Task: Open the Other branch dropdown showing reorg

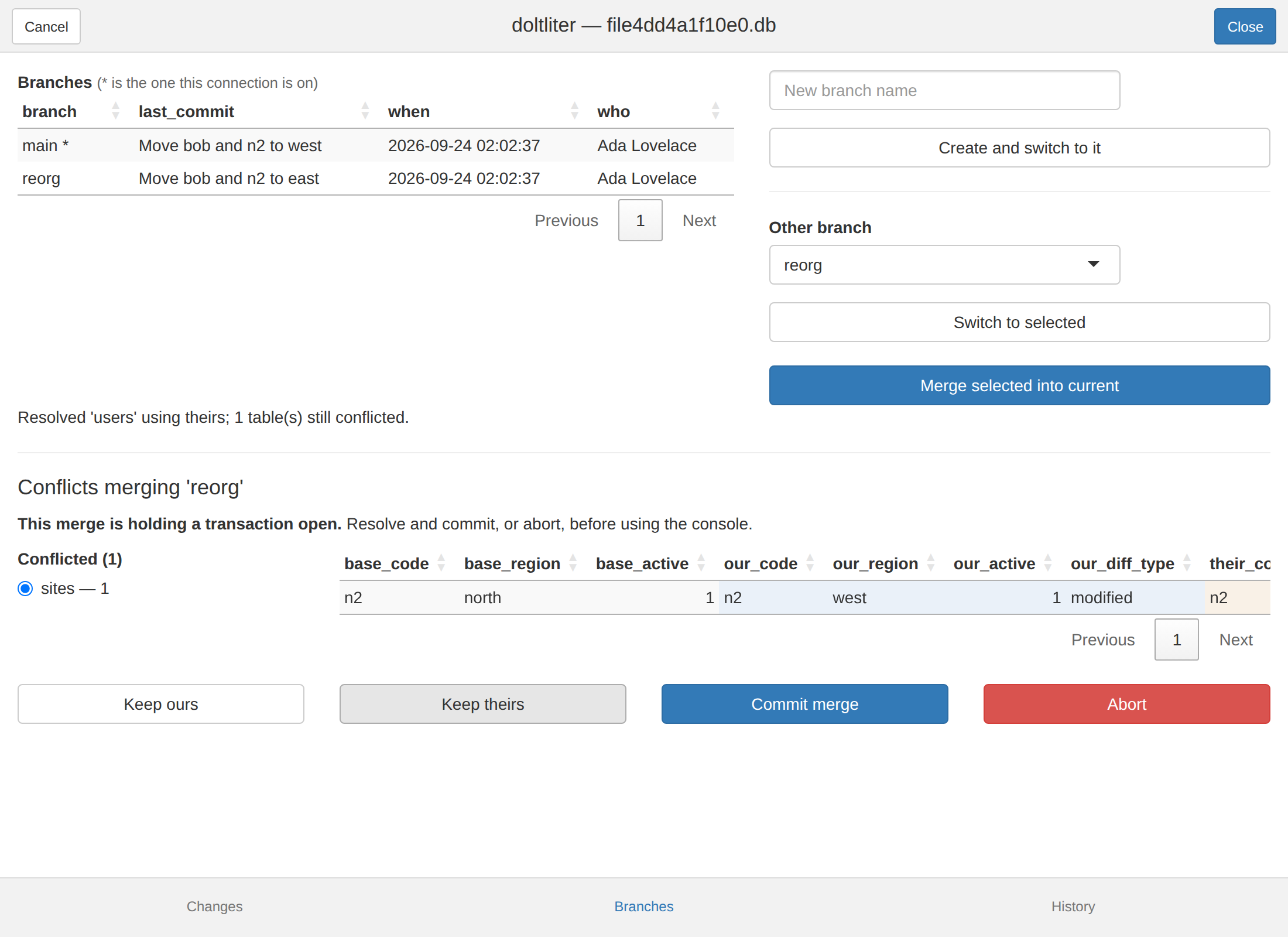Action: tap(944, 265)
